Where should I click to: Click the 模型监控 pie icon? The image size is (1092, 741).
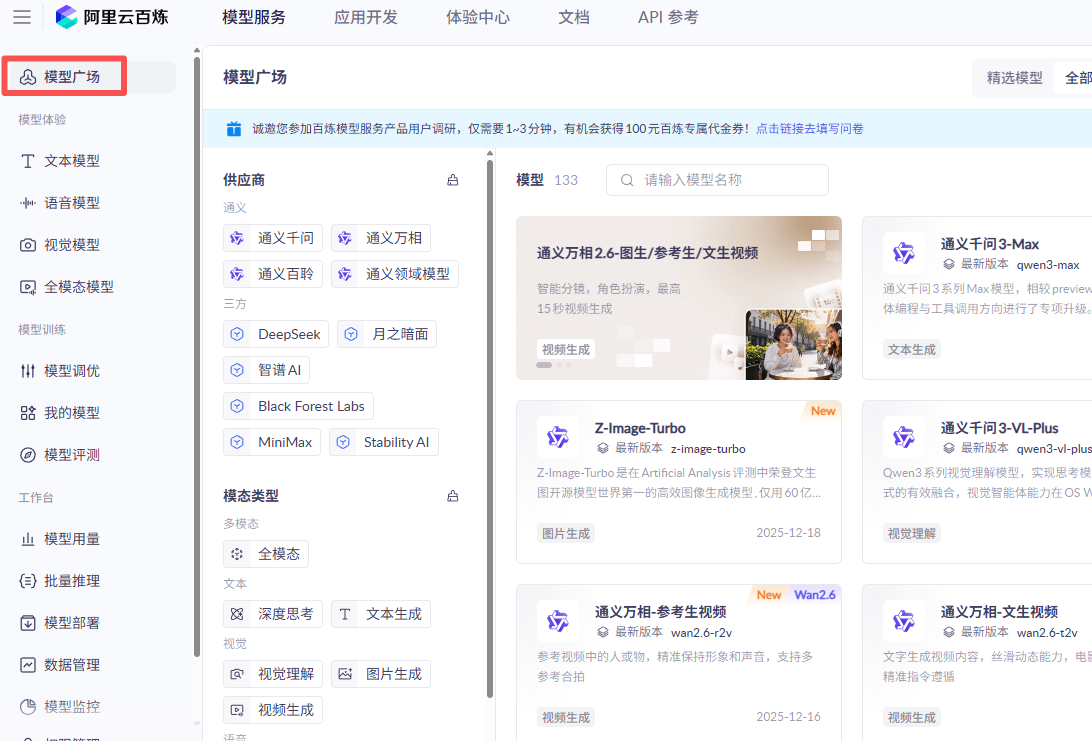[28, 707]
